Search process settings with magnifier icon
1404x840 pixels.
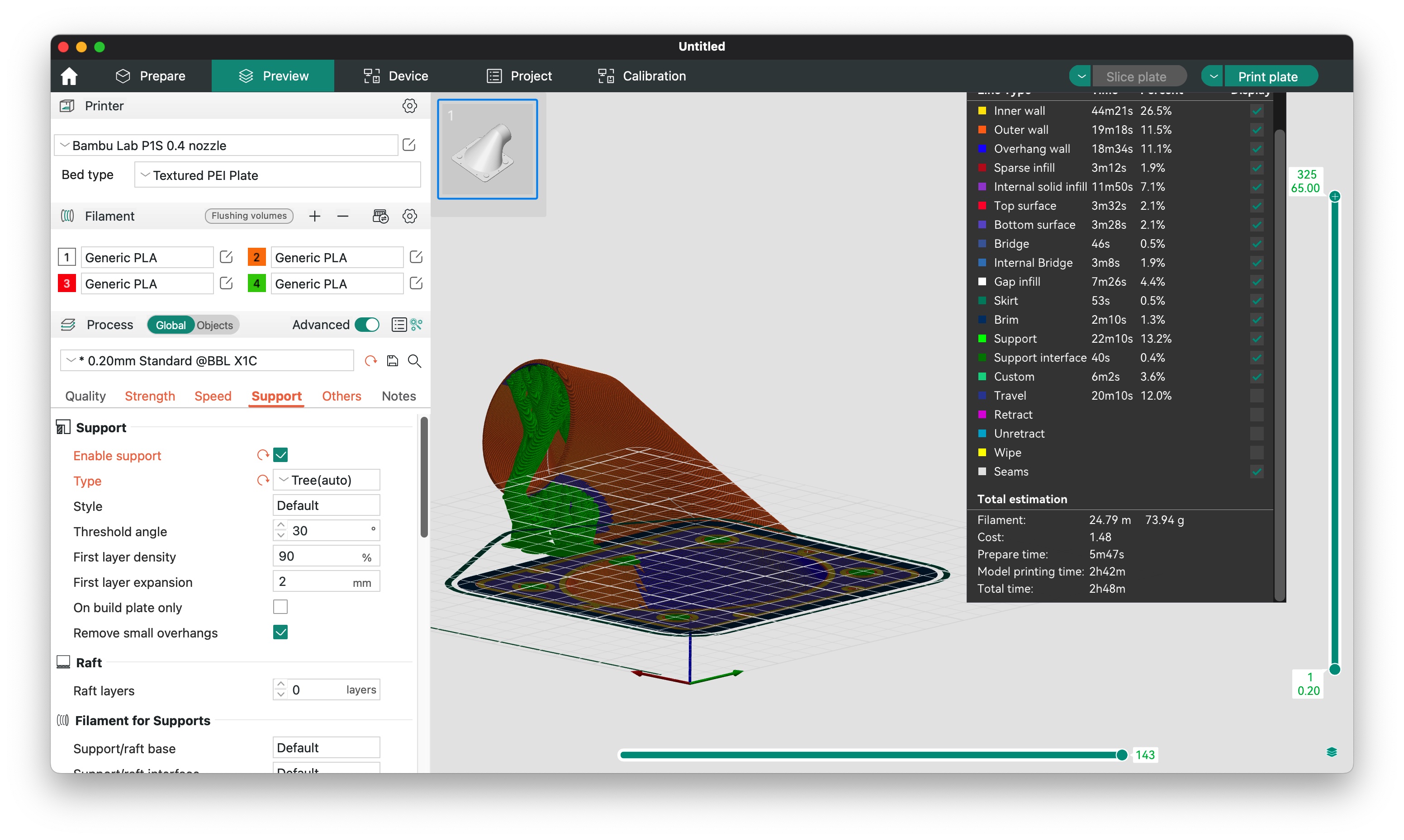pos(414,361)
